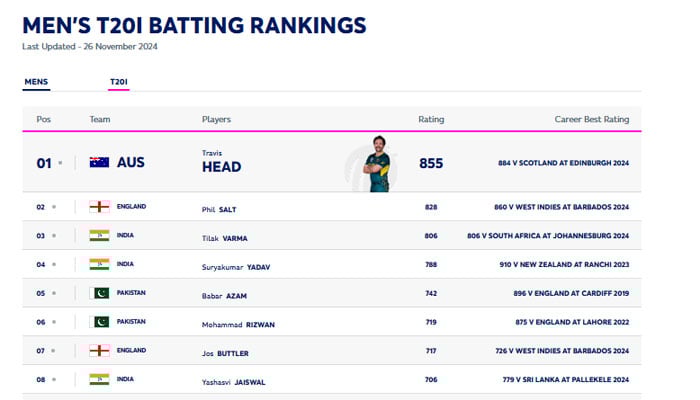Viewport: 700px width, 400px height.
Task: Click the Career Best Rating column header
Action: [591, 119]
